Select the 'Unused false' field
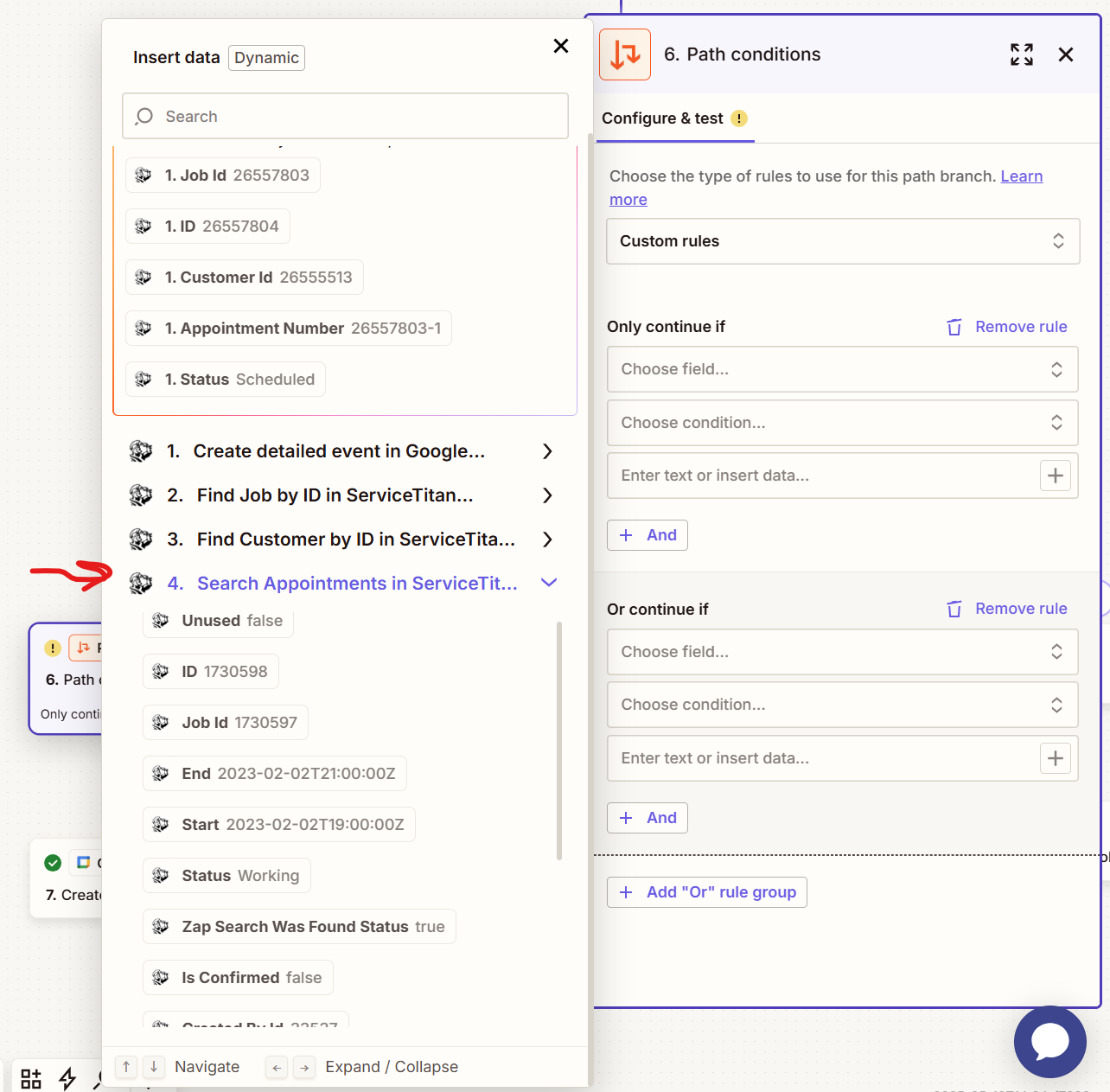 tap(218, 621)
